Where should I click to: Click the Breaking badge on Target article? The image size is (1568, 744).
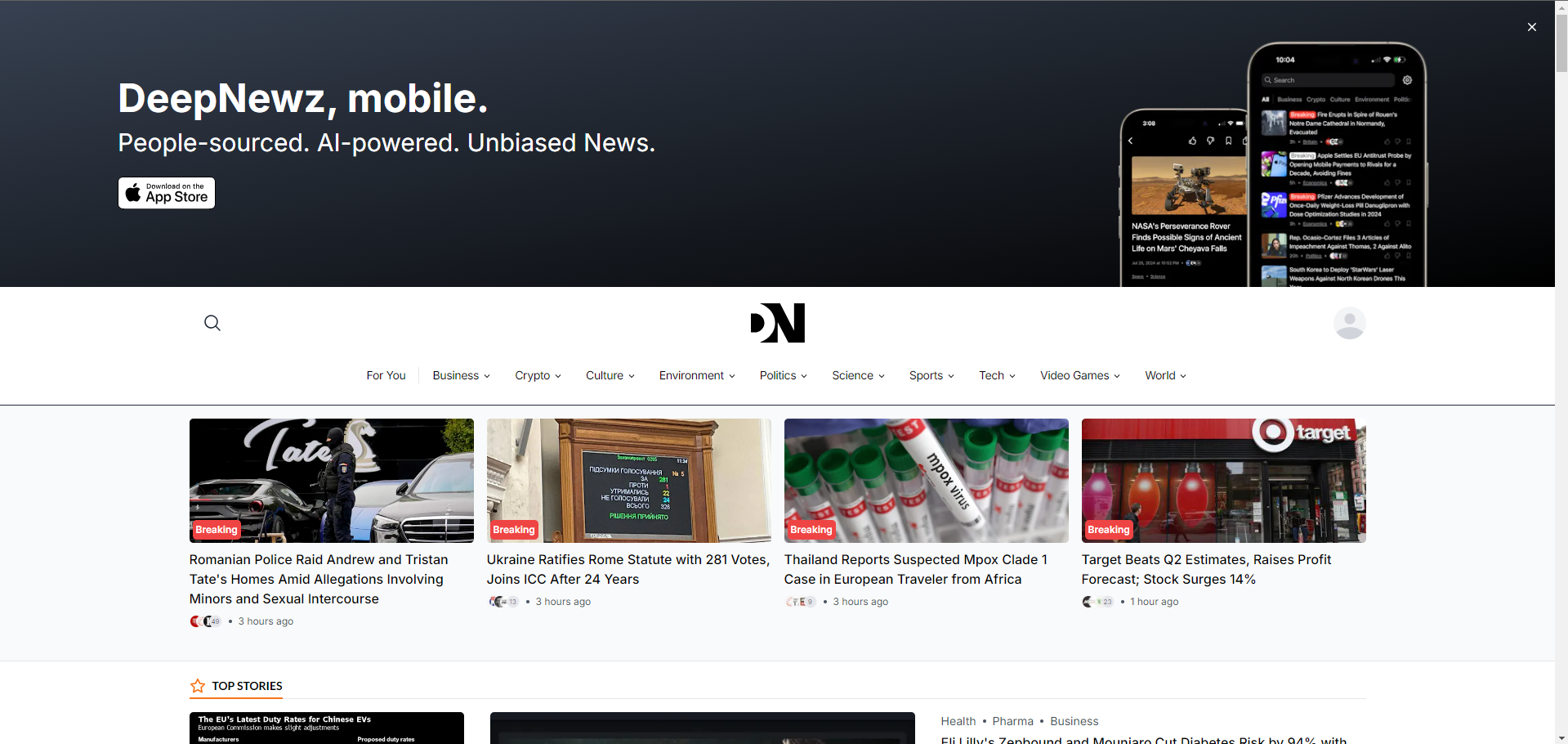1109,530
